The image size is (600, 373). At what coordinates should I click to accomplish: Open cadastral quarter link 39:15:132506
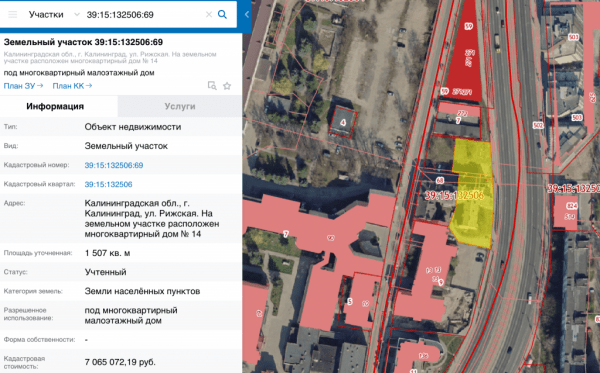point(108,184)
